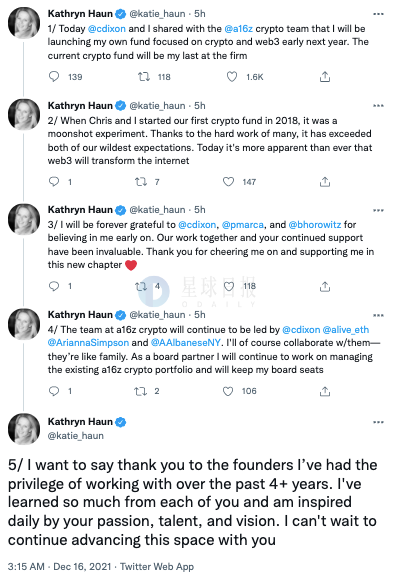Open more options on the second tweet
Viewport: 394px width, 583px height.
coord(378,106)
